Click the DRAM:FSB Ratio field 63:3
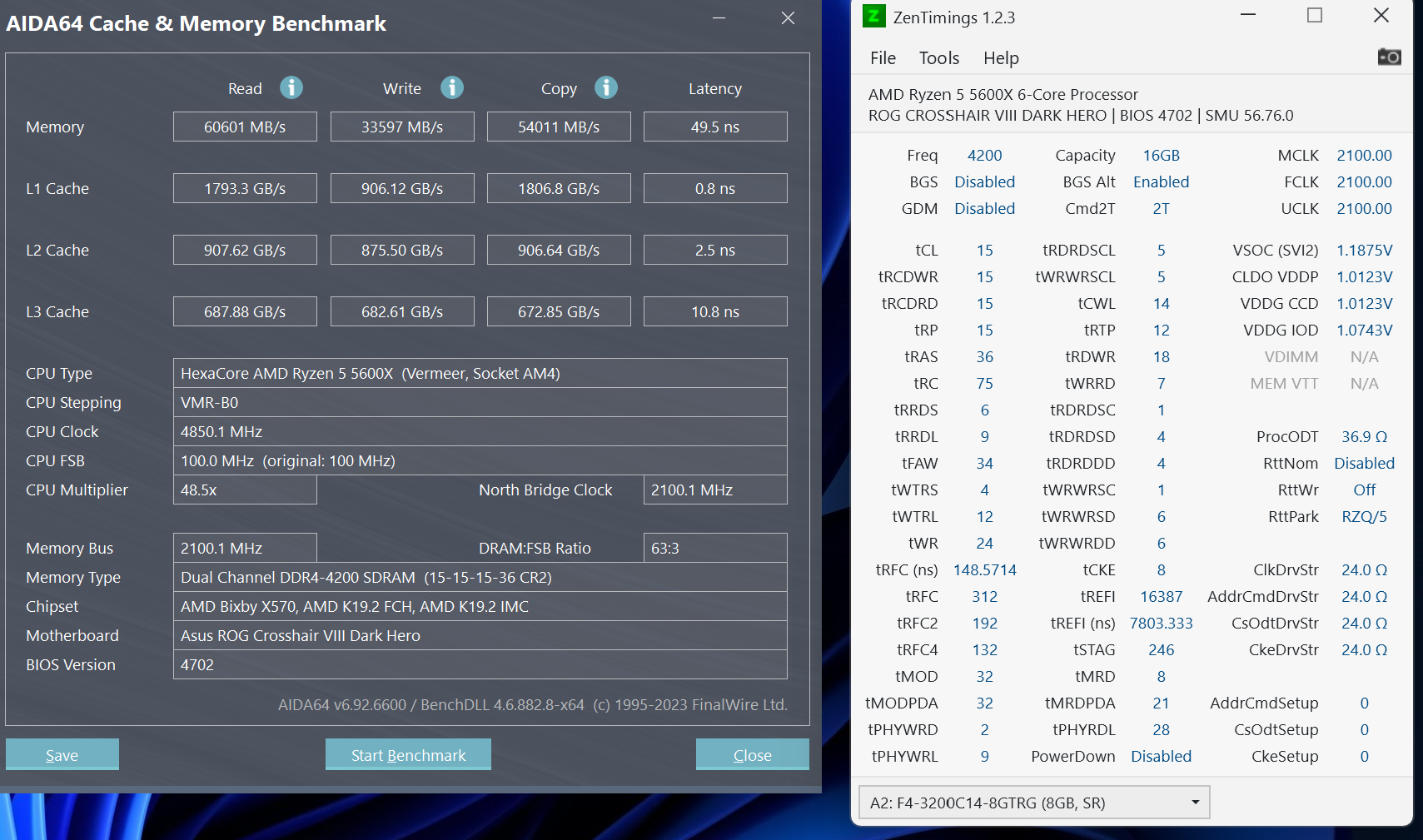The width and height of the screenshot is (1423, 840). [x=715, y=548]
